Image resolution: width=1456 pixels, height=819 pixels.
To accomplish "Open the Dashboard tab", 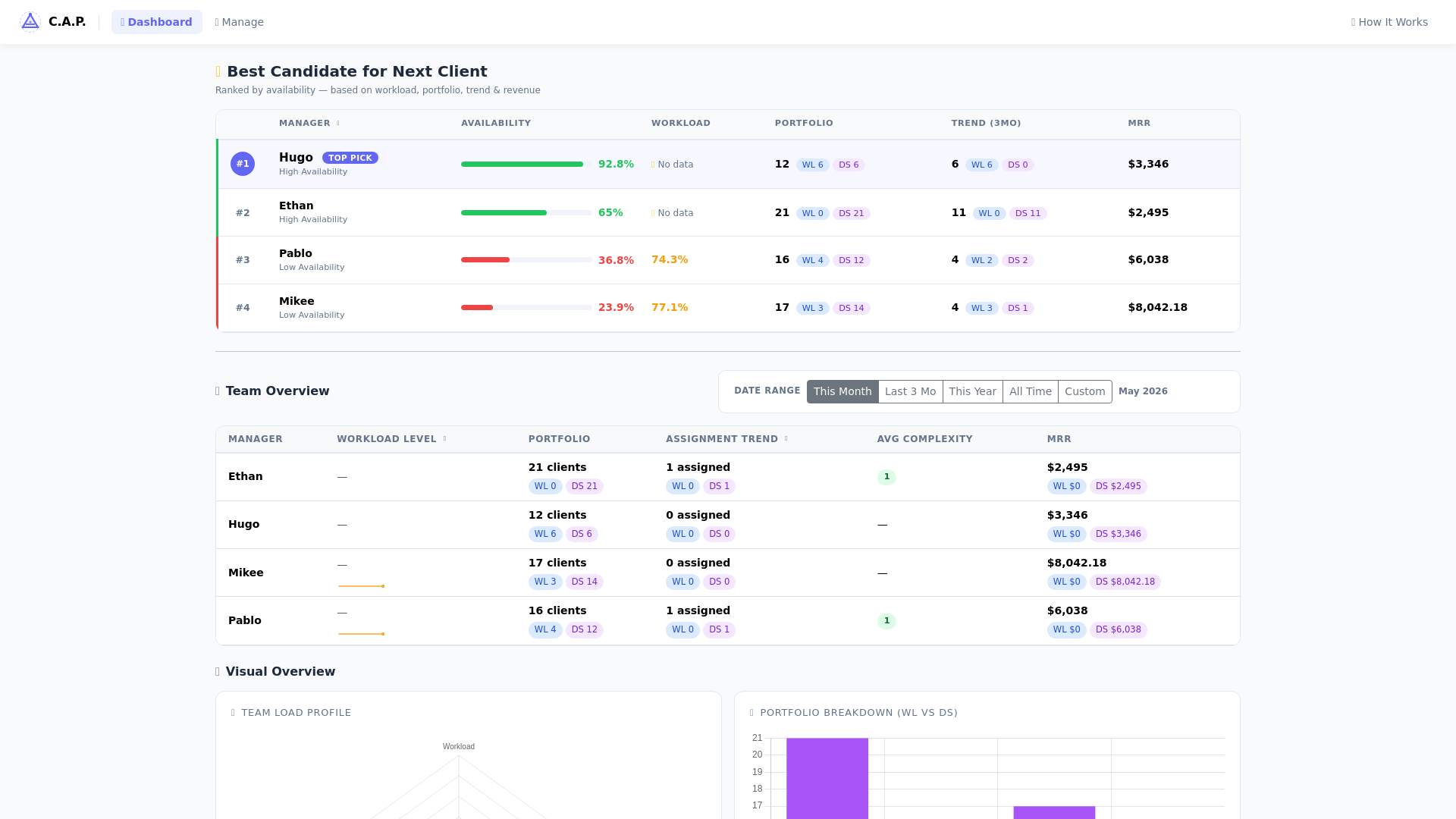I will pos(157,22).
